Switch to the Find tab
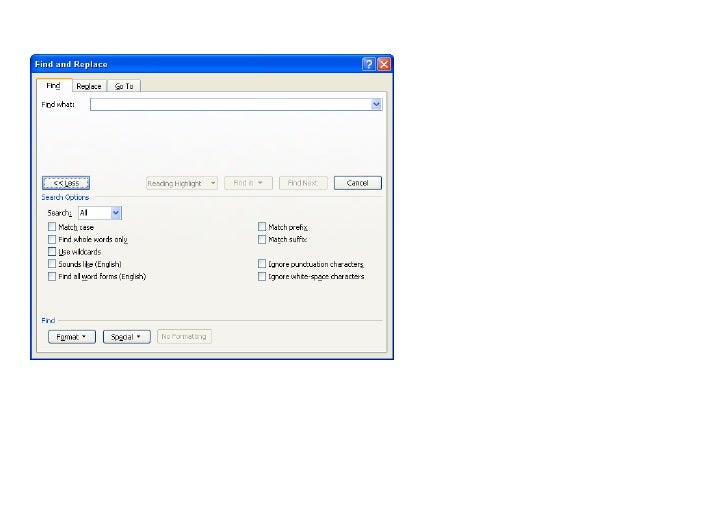This screenshot has width=728, height=515. 53,85
